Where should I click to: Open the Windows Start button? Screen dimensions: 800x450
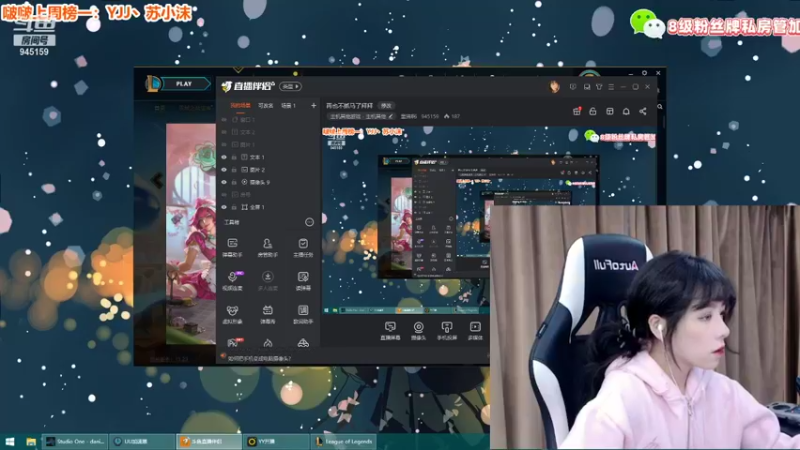pos(10,442)
